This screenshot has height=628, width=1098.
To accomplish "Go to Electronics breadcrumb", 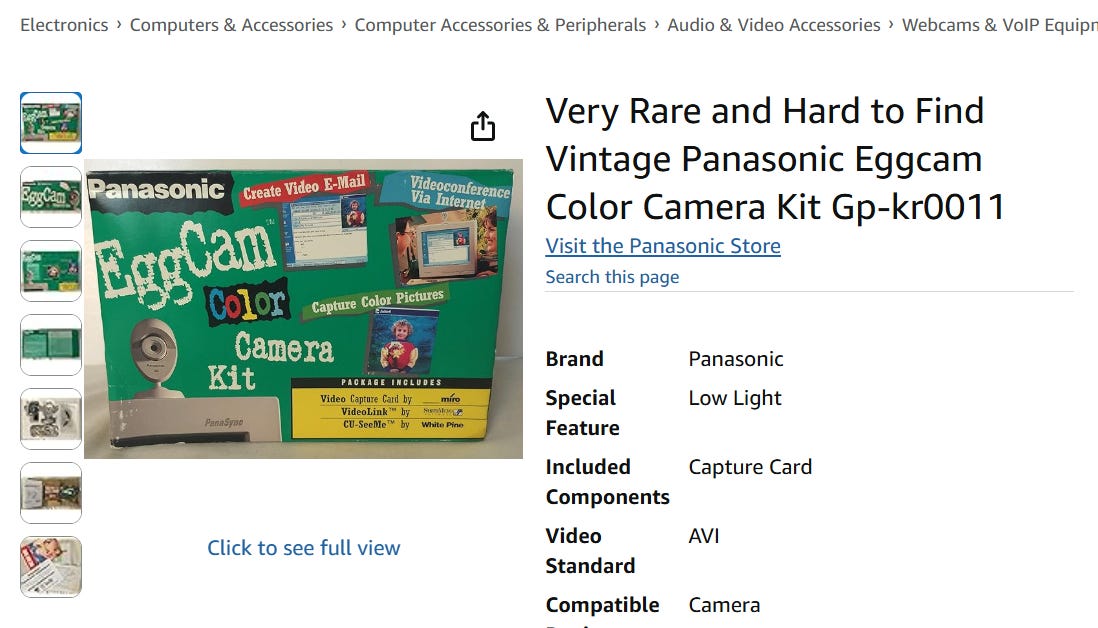I will [x=64, y=25].
